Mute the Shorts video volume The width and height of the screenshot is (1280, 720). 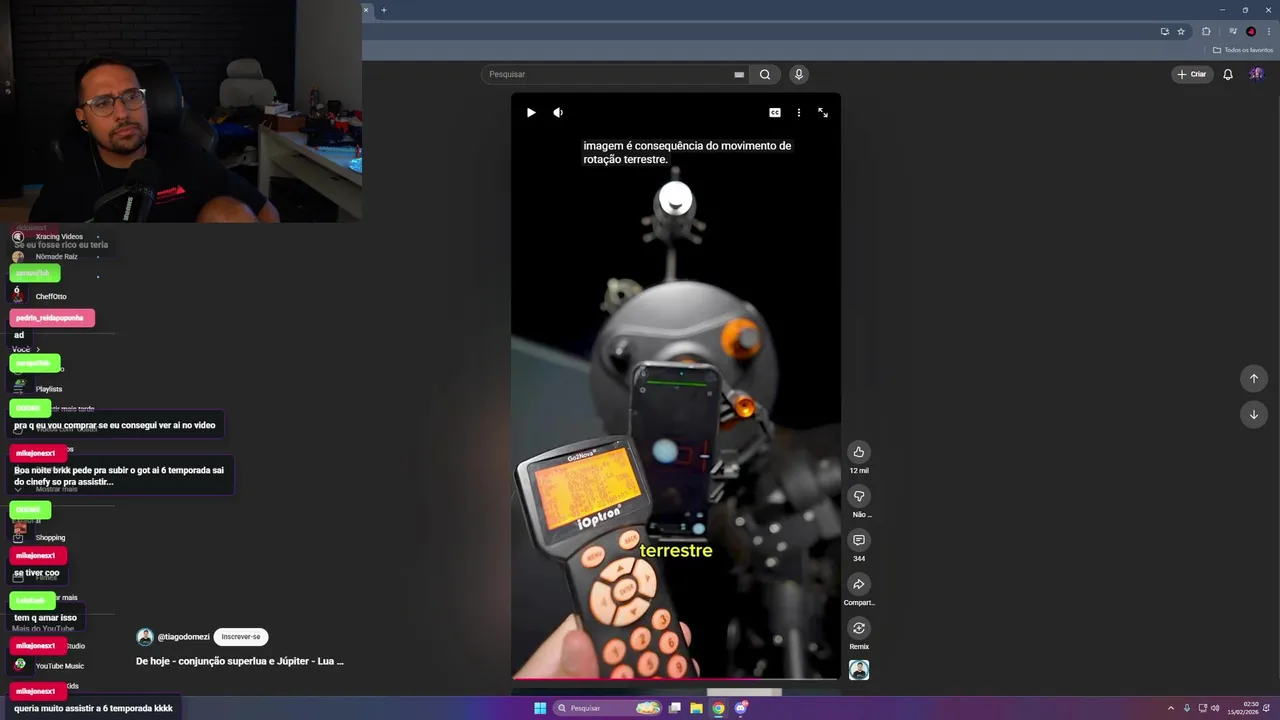[x=558, y=113]
